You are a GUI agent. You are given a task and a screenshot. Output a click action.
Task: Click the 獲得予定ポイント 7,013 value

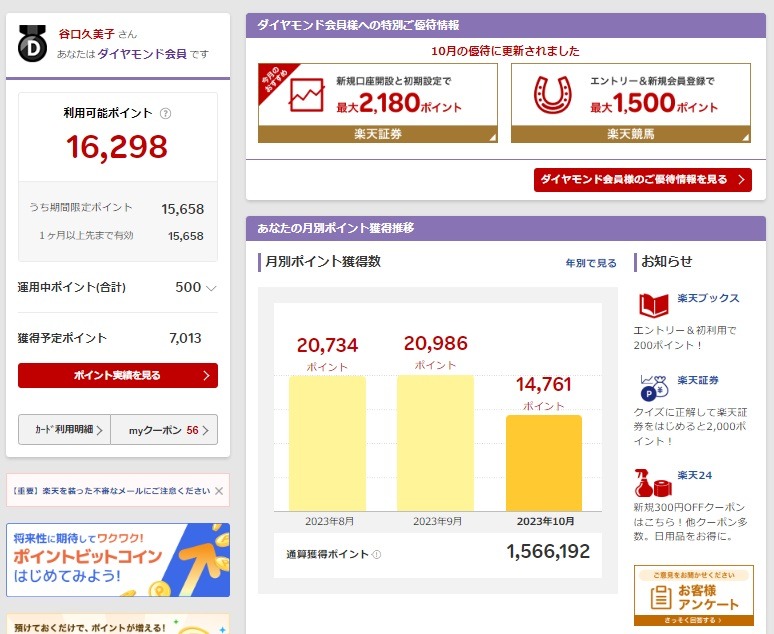(x=185, y=338)
